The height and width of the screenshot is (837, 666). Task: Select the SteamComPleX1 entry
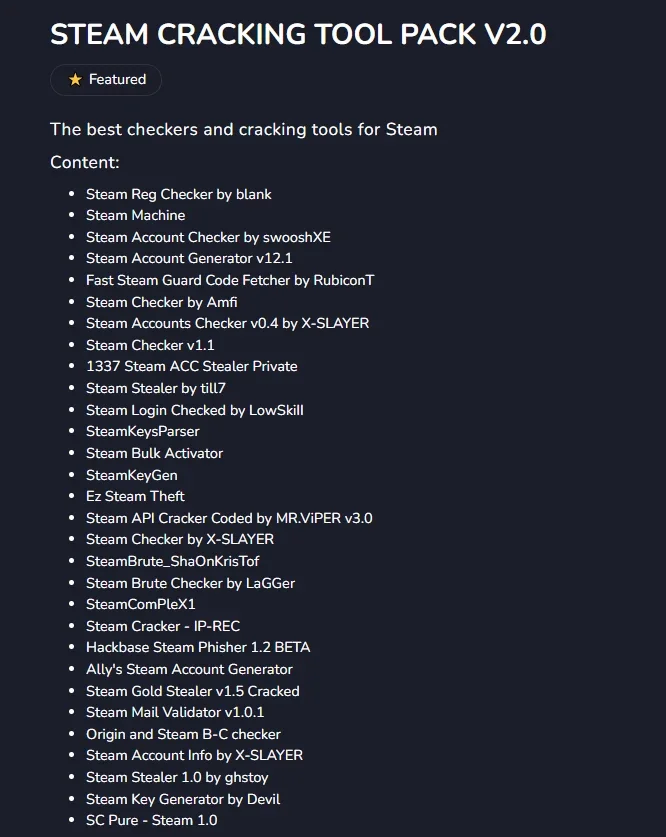point(141,604)
